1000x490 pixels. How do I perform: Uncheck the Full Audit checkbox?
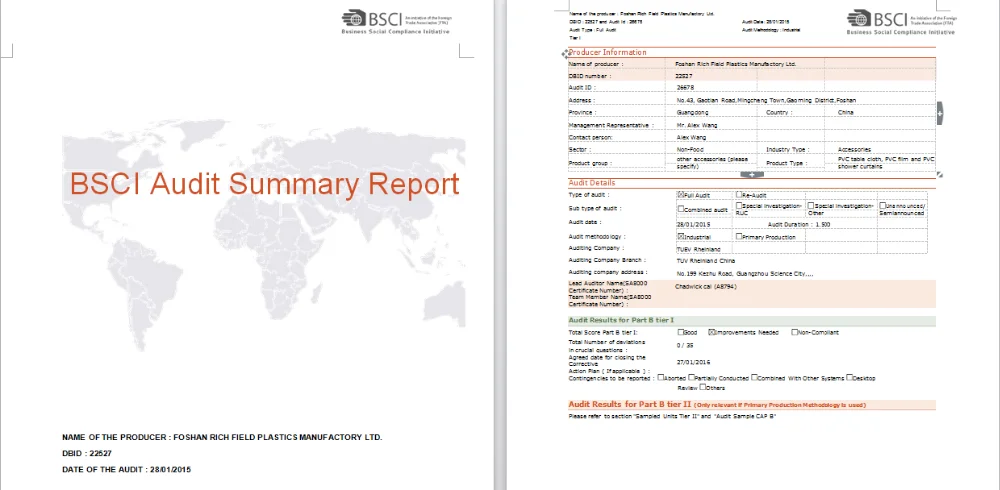click(681, 194)
